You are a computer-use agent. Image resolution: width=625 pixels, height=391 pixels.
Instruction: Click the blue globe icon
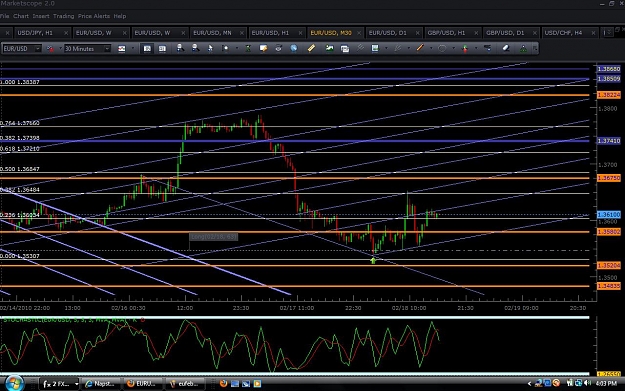(x=294, y=48)
